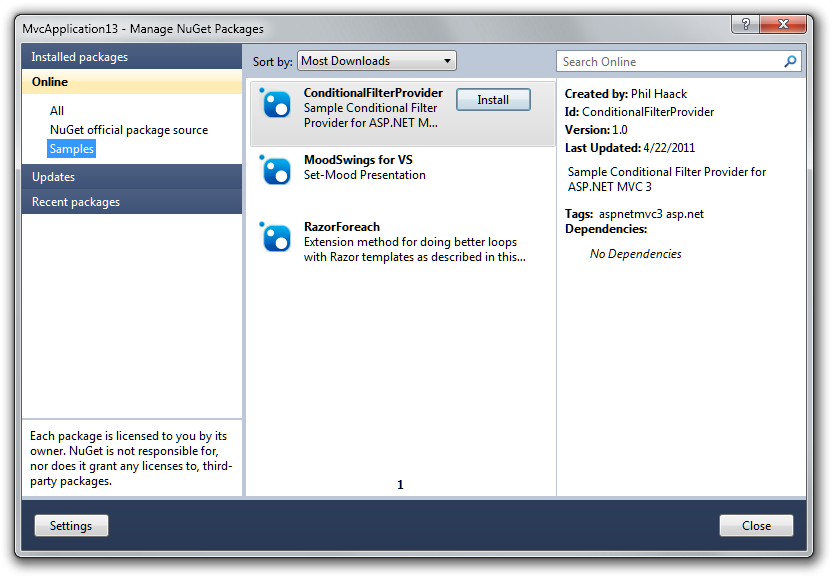Click in the Search Online field

click(668, 62)
